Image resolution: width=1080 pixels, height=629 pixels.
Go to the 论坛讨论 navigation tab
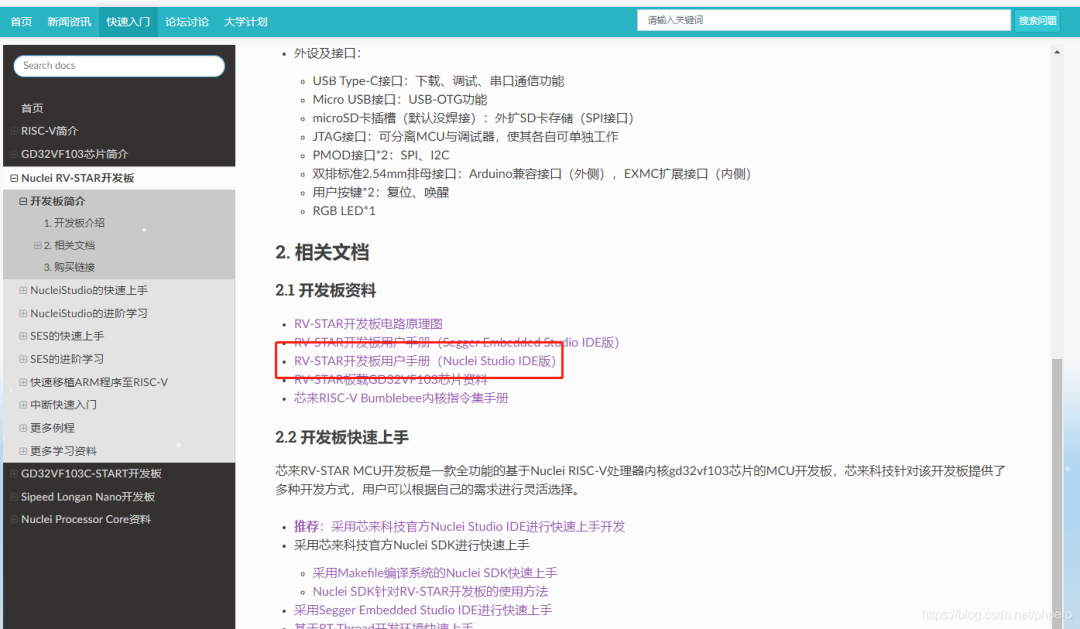tap(187, 21)
